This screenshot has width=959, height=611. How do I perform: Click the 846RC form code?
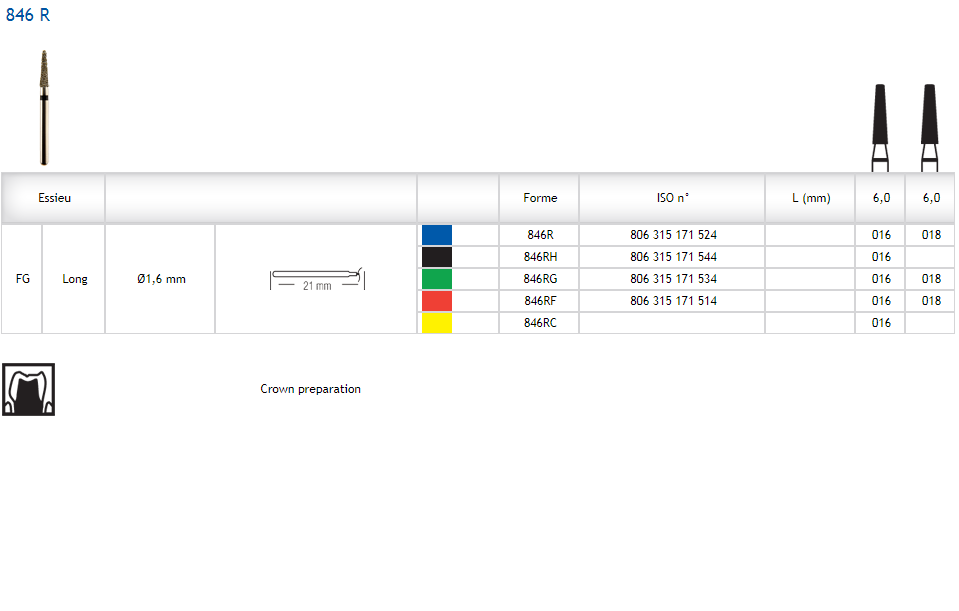[x=539, y=323]
